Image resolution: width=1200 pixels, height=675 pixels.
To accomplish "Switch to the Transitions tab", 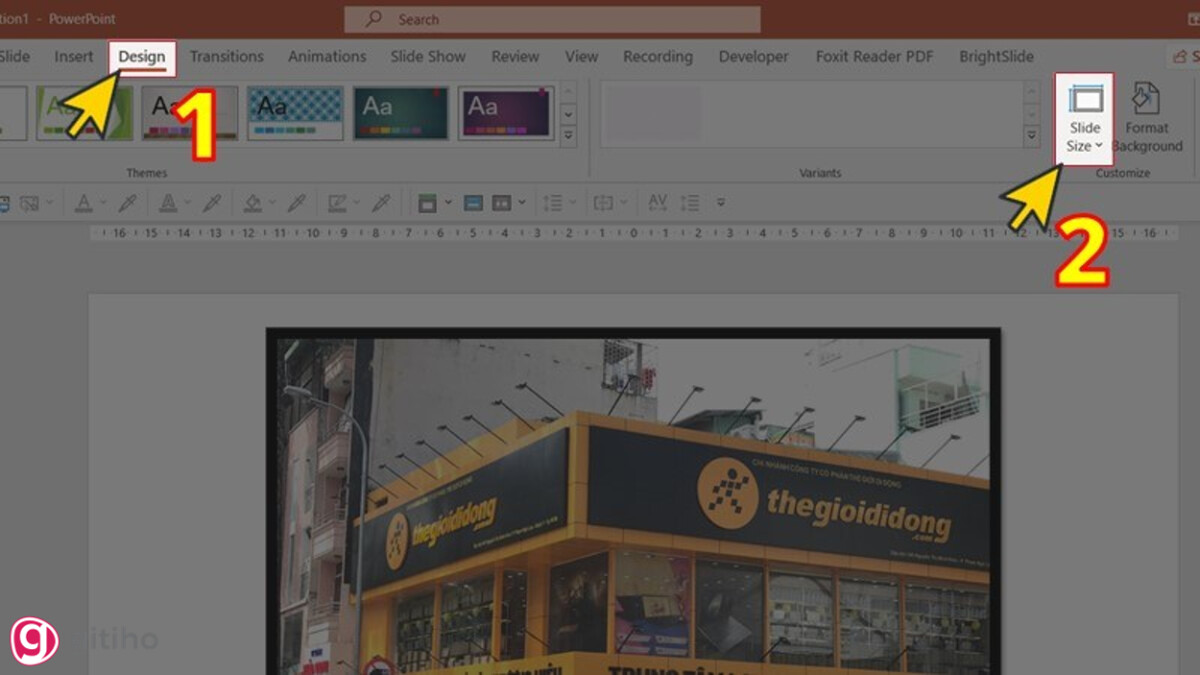I will 227,56.
